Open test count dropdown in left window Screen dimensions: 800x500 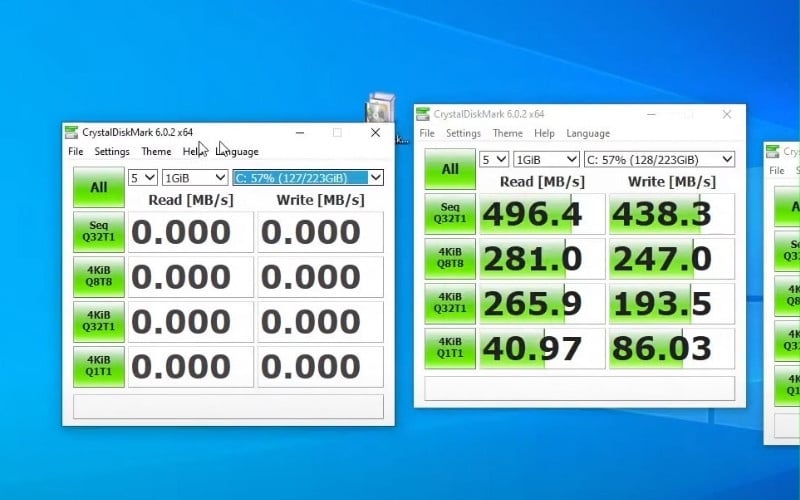(x=143, y=177)
